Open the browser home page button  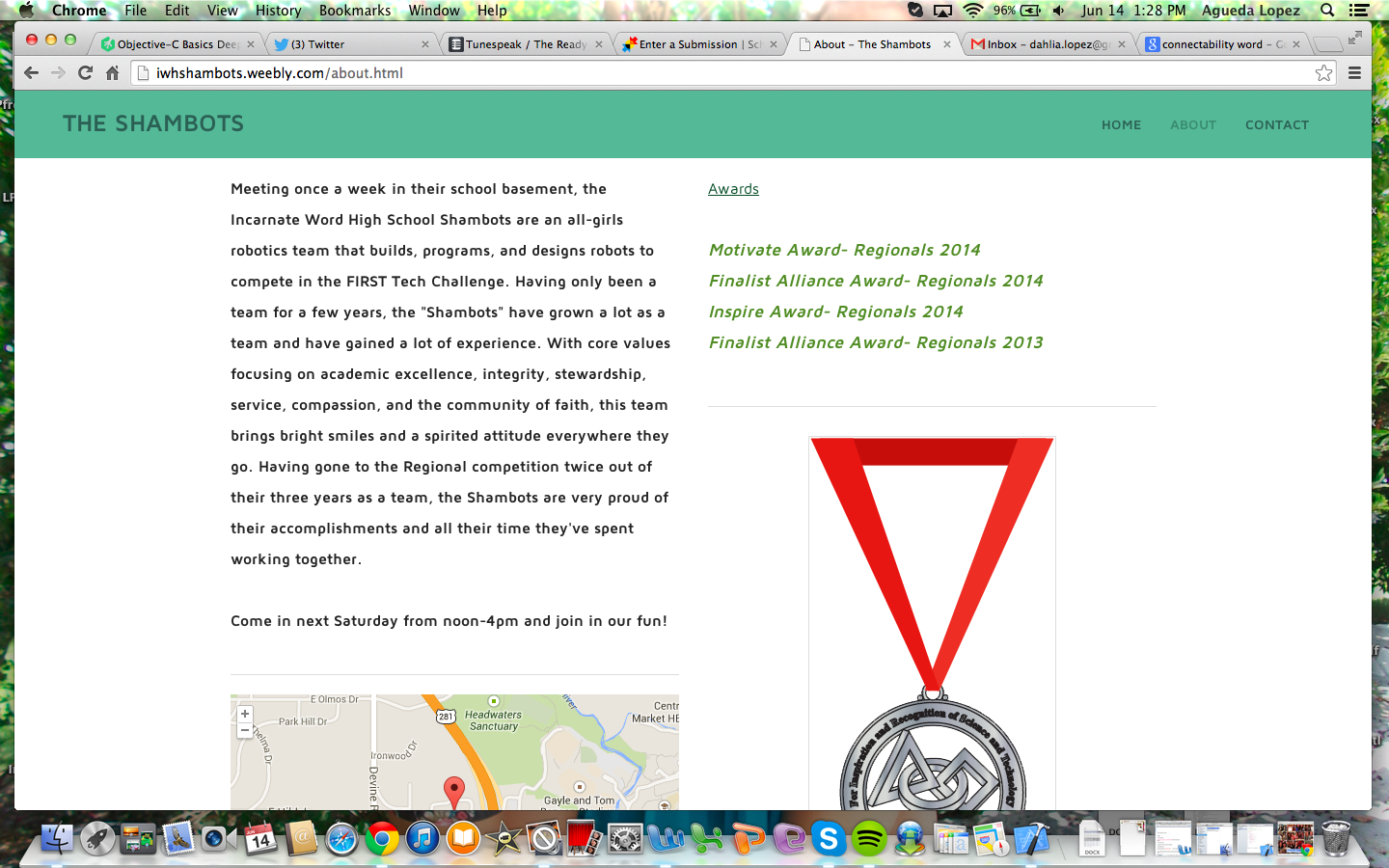(x=112, y=73)
